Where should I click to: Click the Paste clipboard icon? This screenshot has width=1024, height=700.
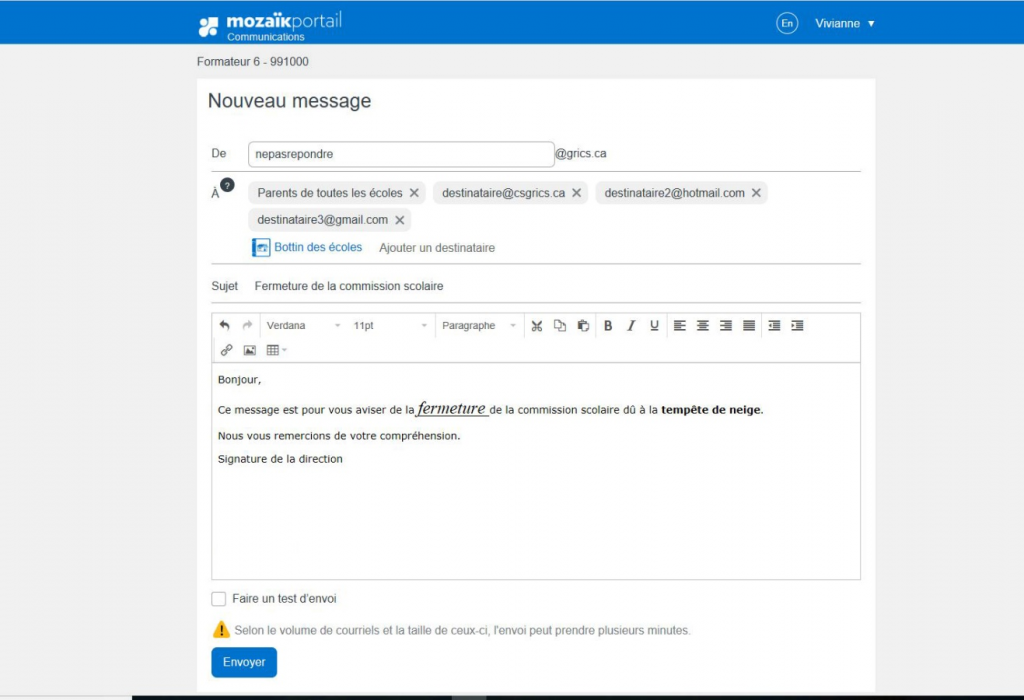(x=583, y=325)
